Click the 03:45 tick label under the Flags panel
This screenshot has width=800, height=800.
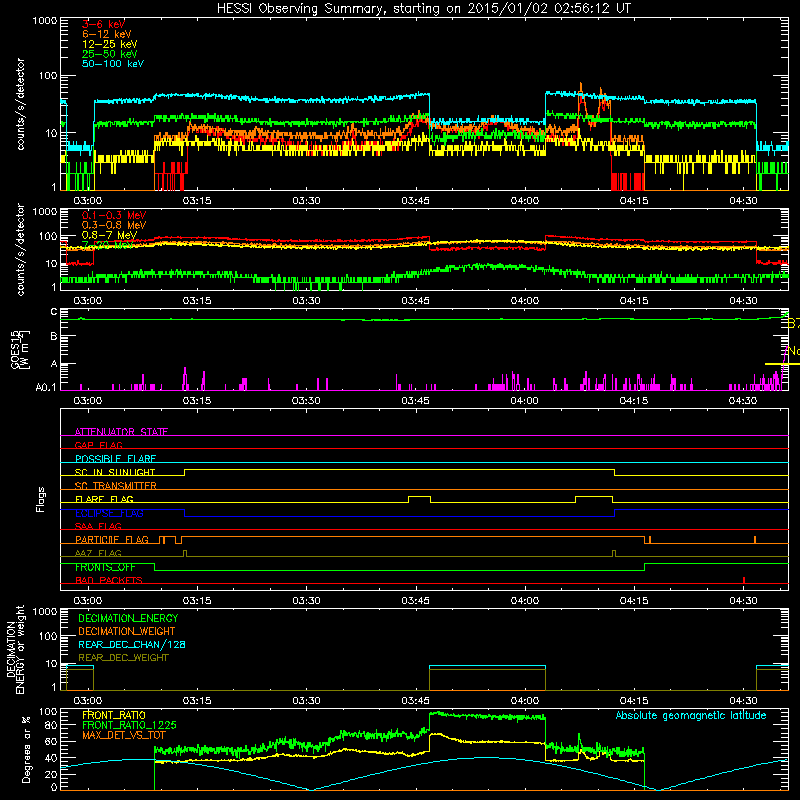[x=415, y=601]
